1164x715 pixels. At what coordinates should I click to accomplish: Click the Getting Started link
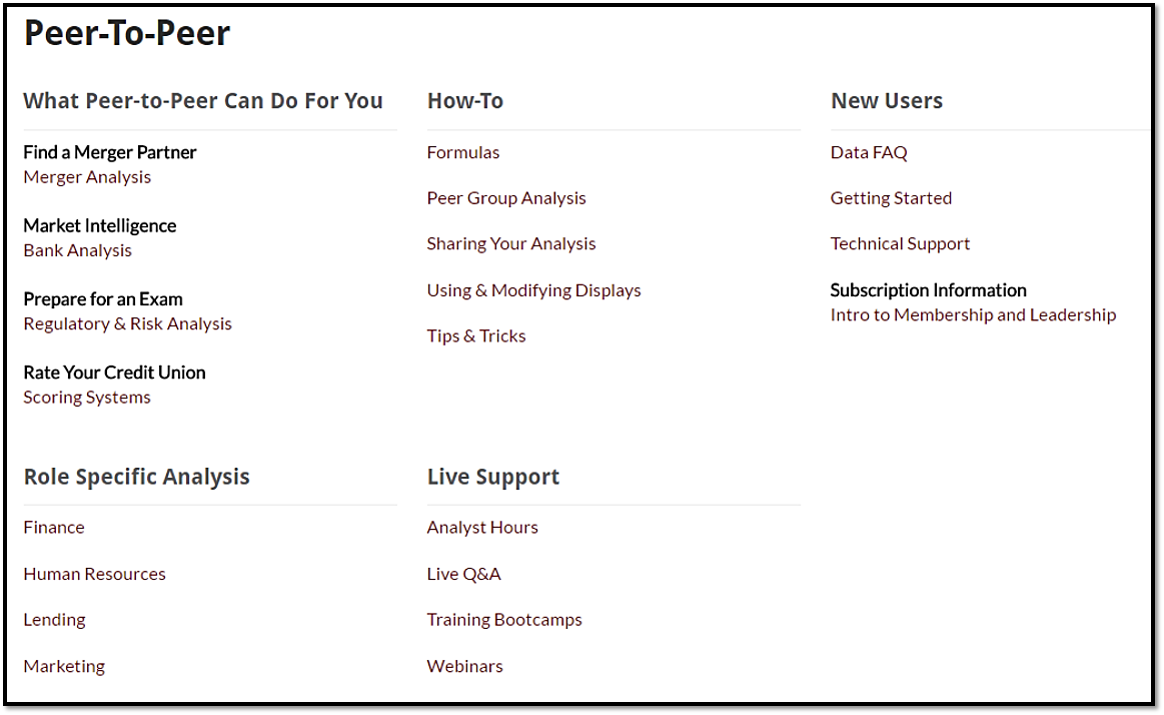click(891, 198)
